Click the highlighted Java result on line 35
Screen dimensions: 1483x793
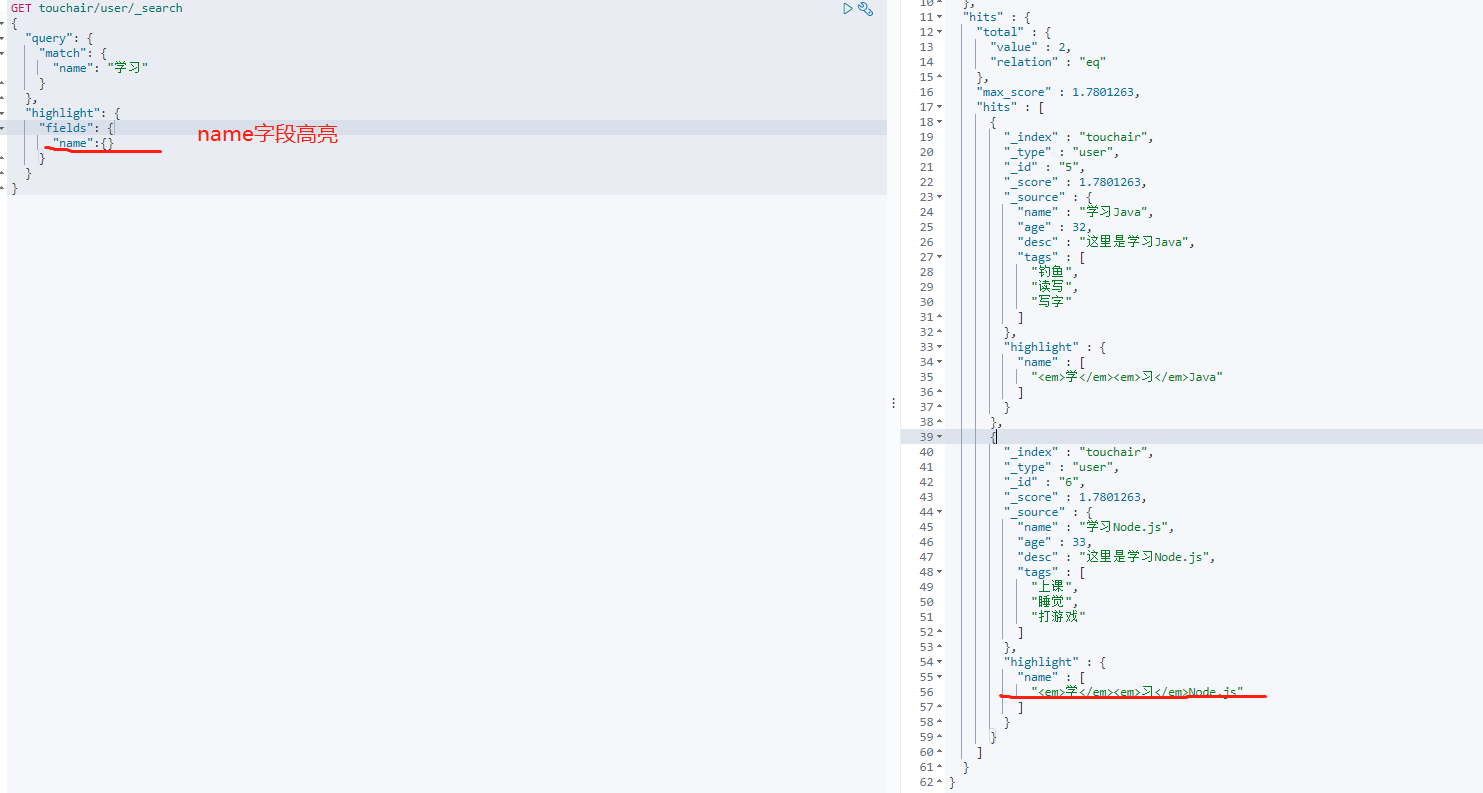(1128, 377)
